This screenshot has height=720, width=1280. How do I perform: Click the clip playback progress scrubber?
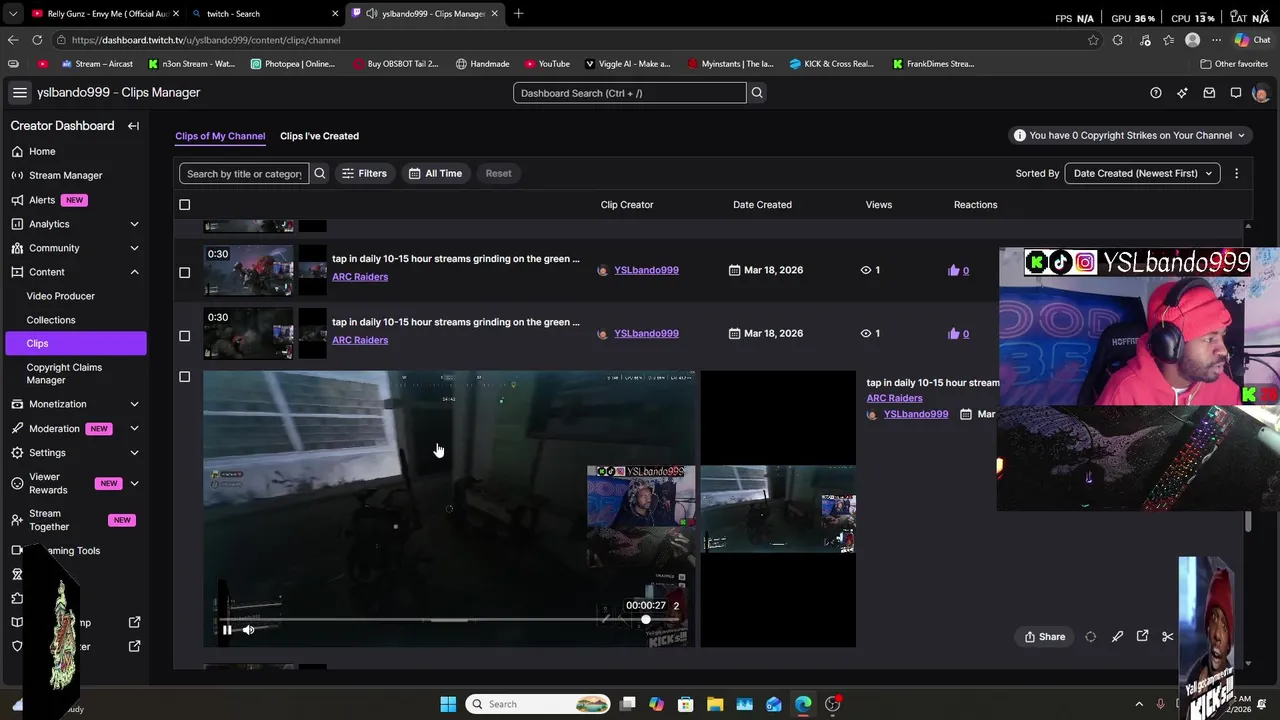(x=646, y=620)
